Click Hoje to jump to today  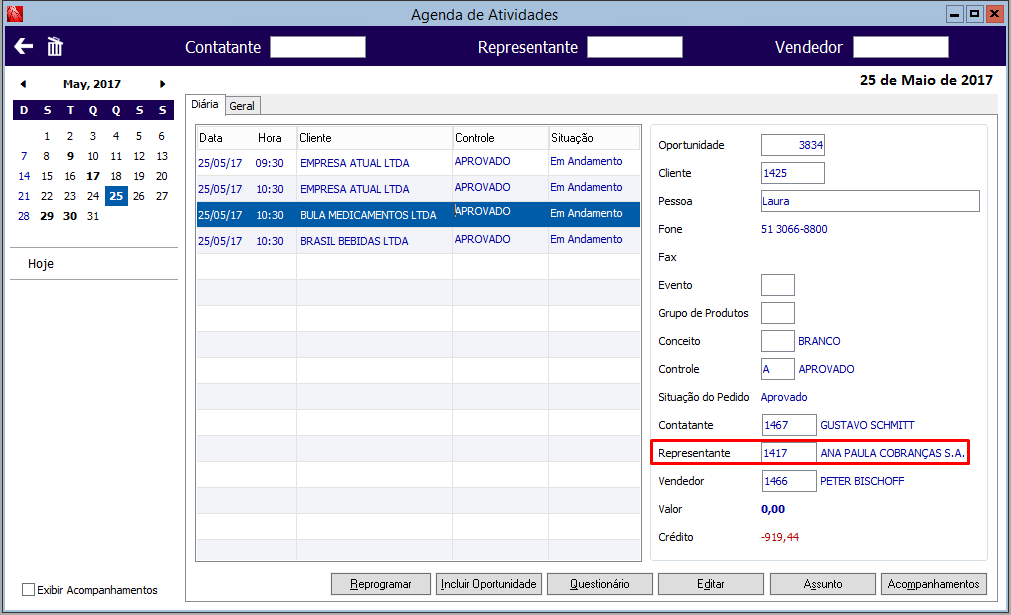click(x=41, y=264)
